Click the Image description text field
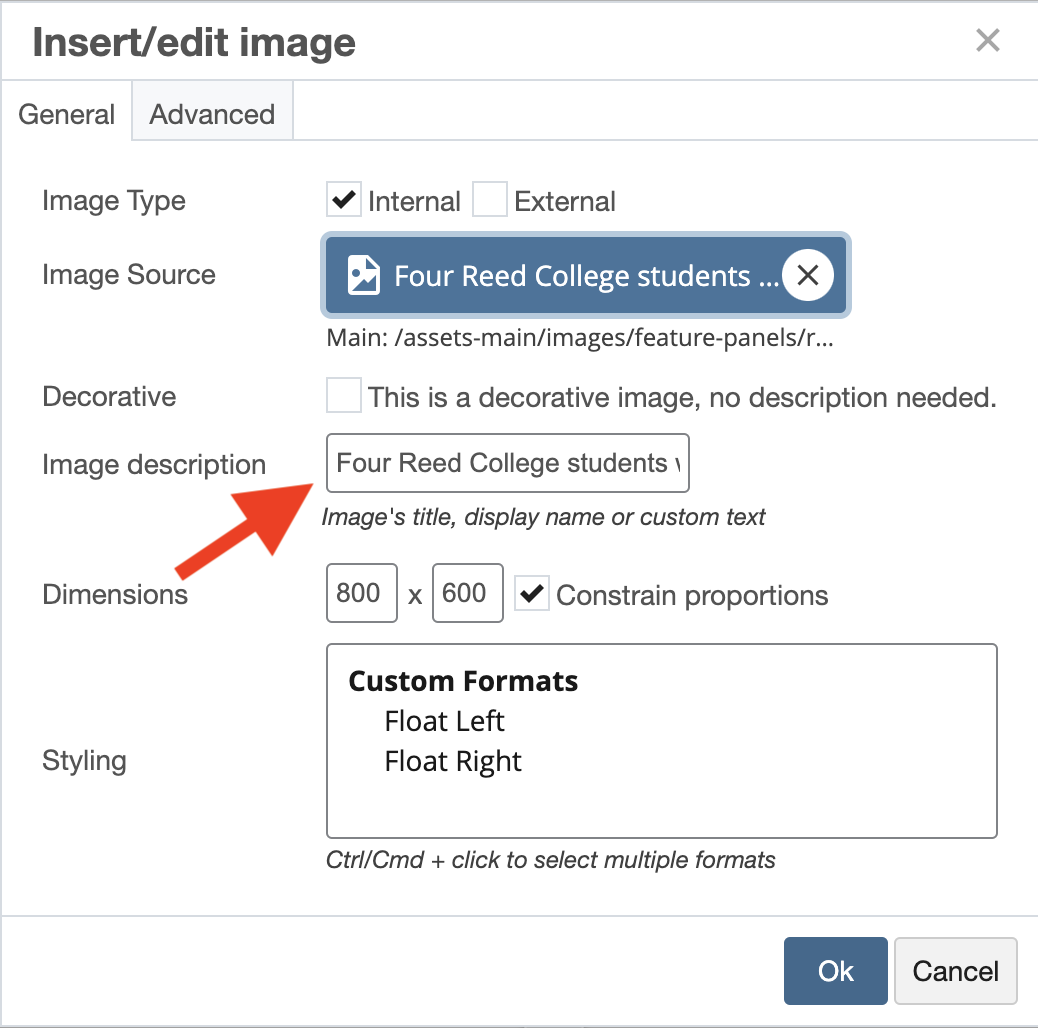The image size is (1038, 1028). click(x=507, y=463)
